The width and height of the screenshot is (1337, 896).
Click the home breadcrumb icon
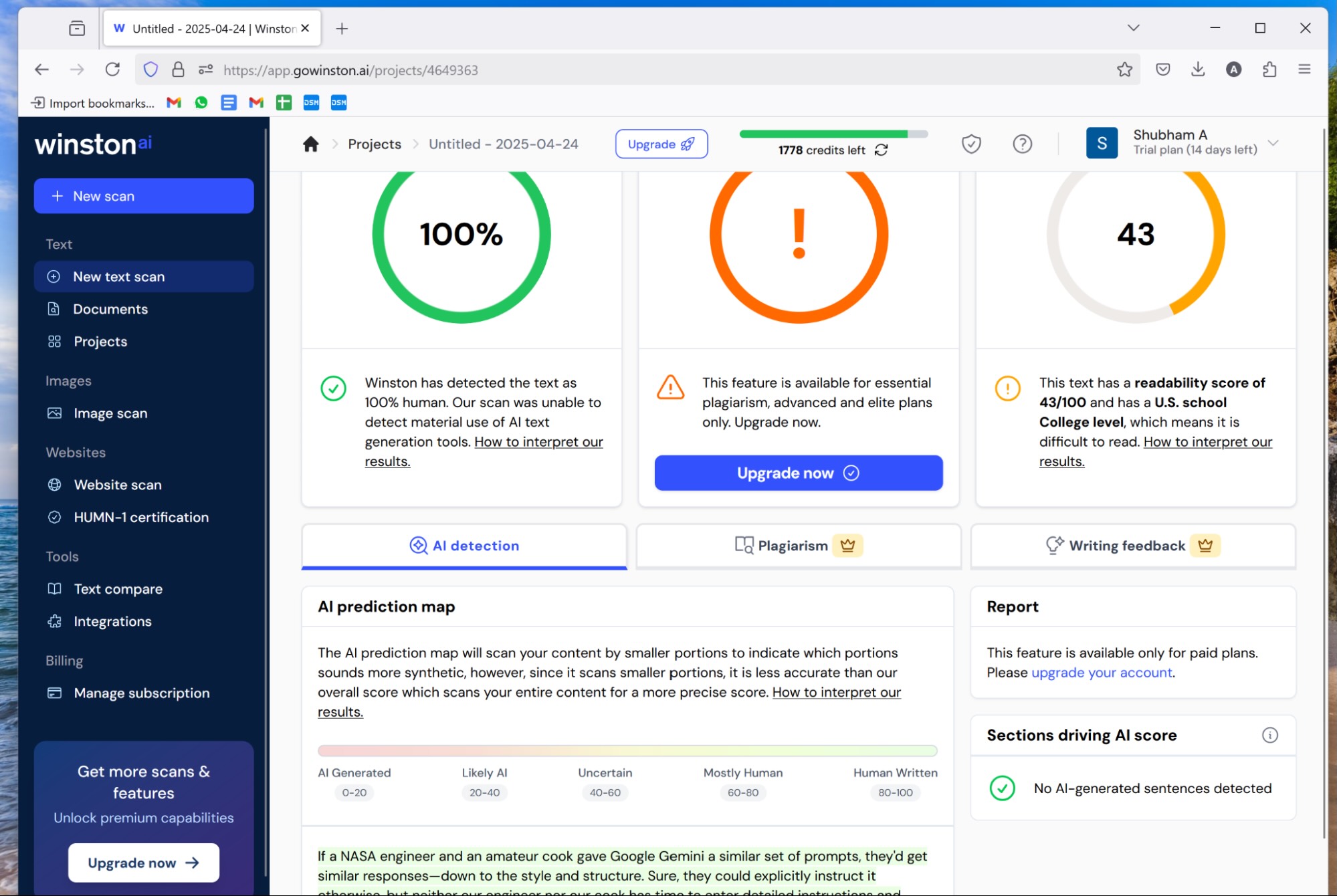pos(310,143)
